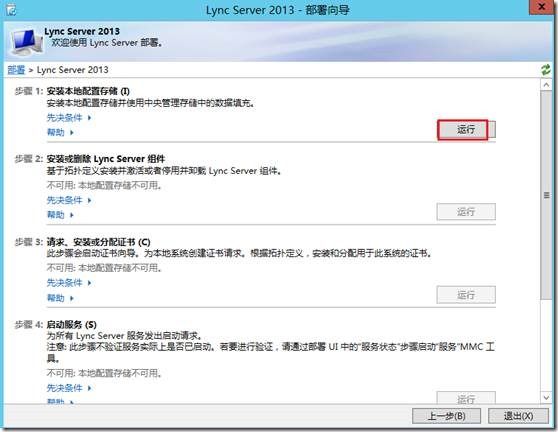This screenshot has height=432, width=558.
Task: Click the vertical scrollbar thumb
Action: pyautogui.click(x=546, y=195)
